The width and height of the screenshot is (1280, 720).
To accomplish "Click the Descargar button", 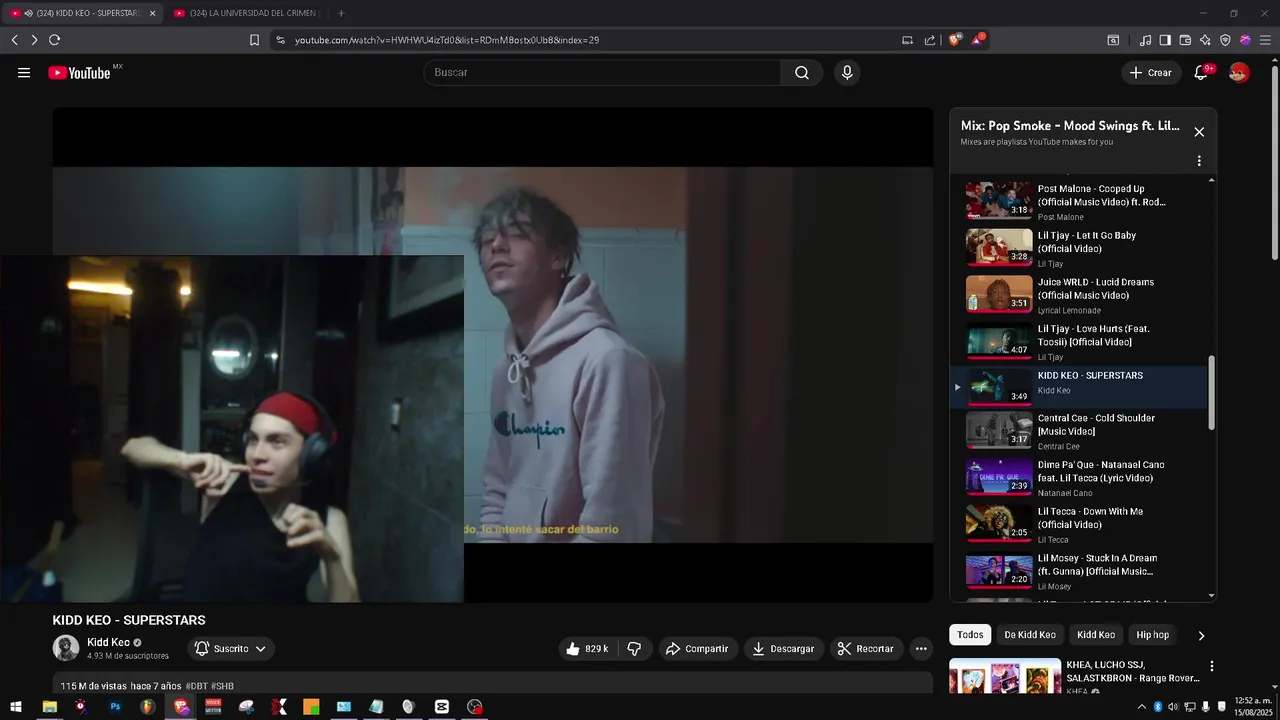I will [x=783, y=649].
